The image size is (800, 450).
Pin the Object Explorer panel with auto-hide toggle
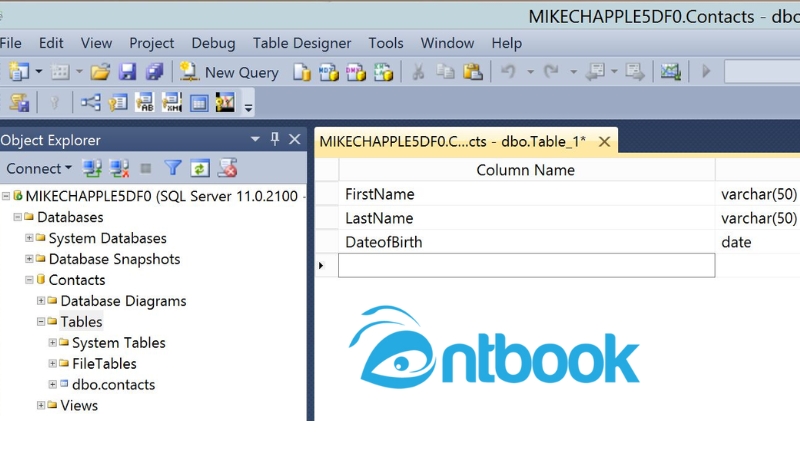(x=275, y=140)
